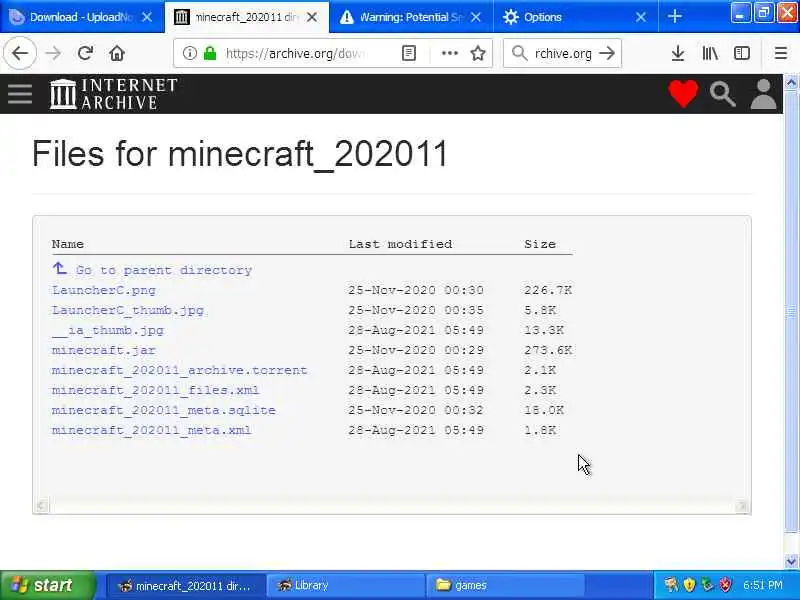This screenshot has height=600, width=800.
Task: Close the Download - UploadNow tab
Action: click(x=147, y=17)
